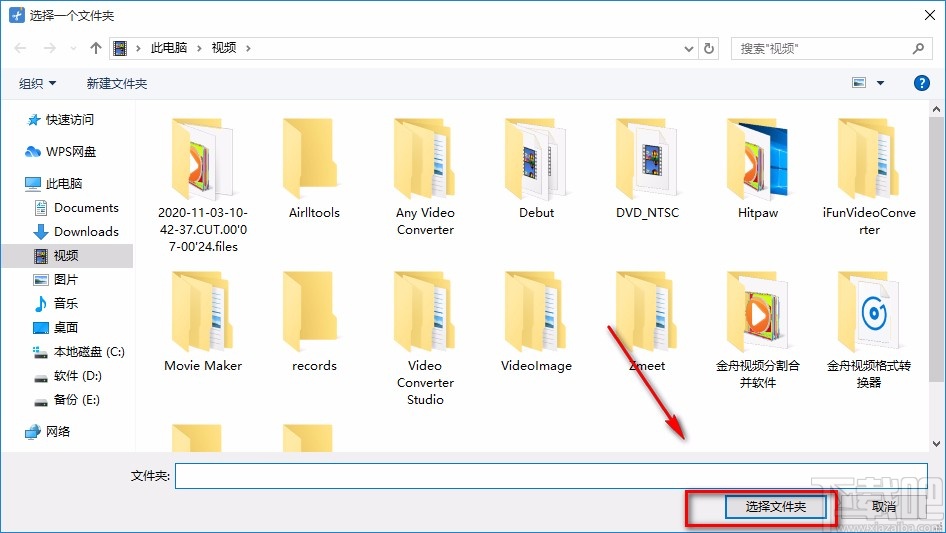Select the 2020-11-03-10-42-37.CUT files folder
The height and width of the screenshot is (533, 946).
(x=203, y=185)
